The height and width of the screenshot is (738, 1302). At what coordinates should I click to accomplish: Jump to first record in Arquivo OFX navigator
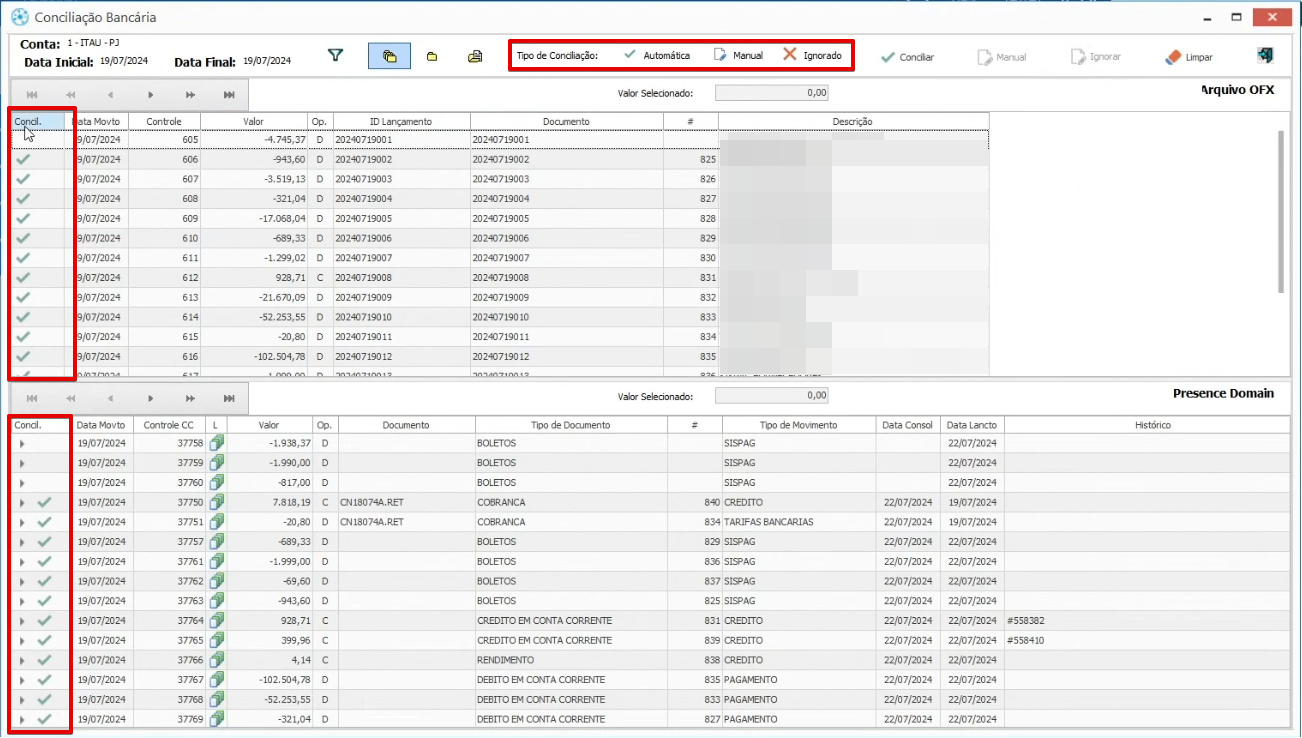[32, 95]
